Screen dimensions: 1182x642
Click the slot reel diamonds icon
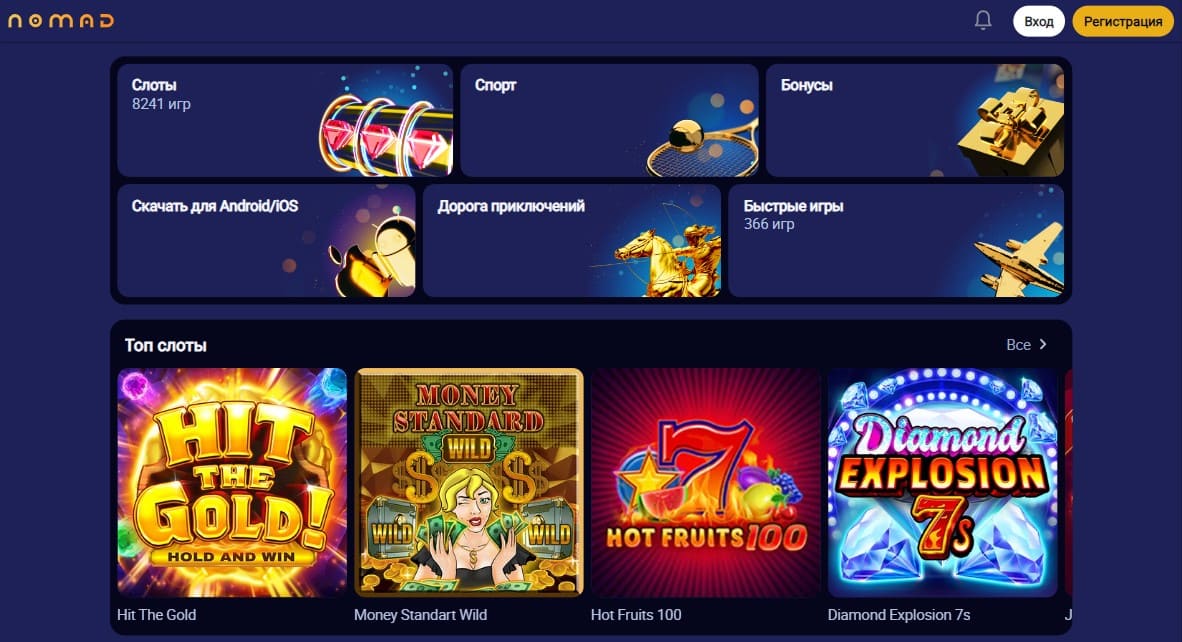tap(386, 136)
